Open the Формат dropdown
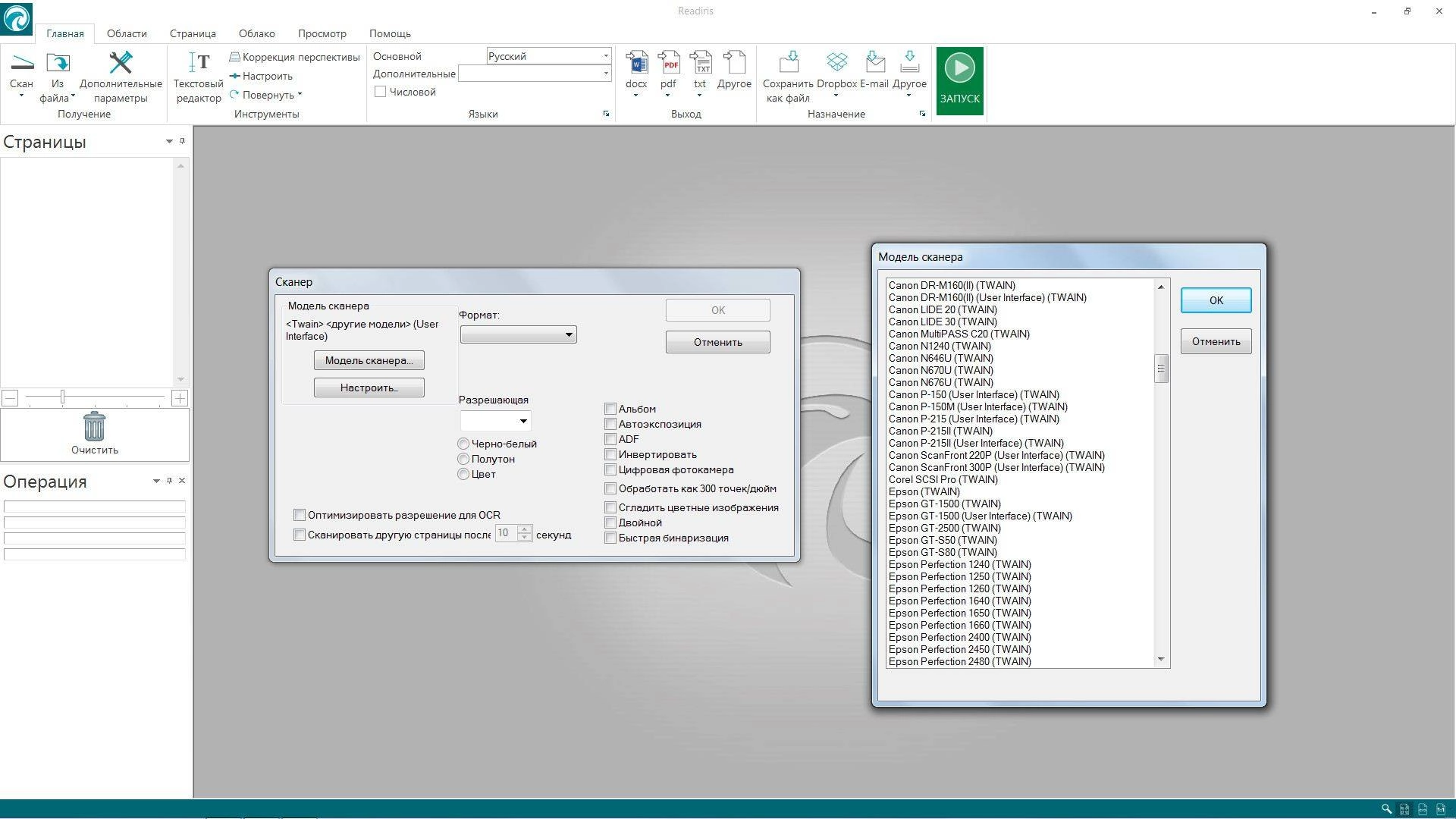1456x819 pixels. click(518, 334)
